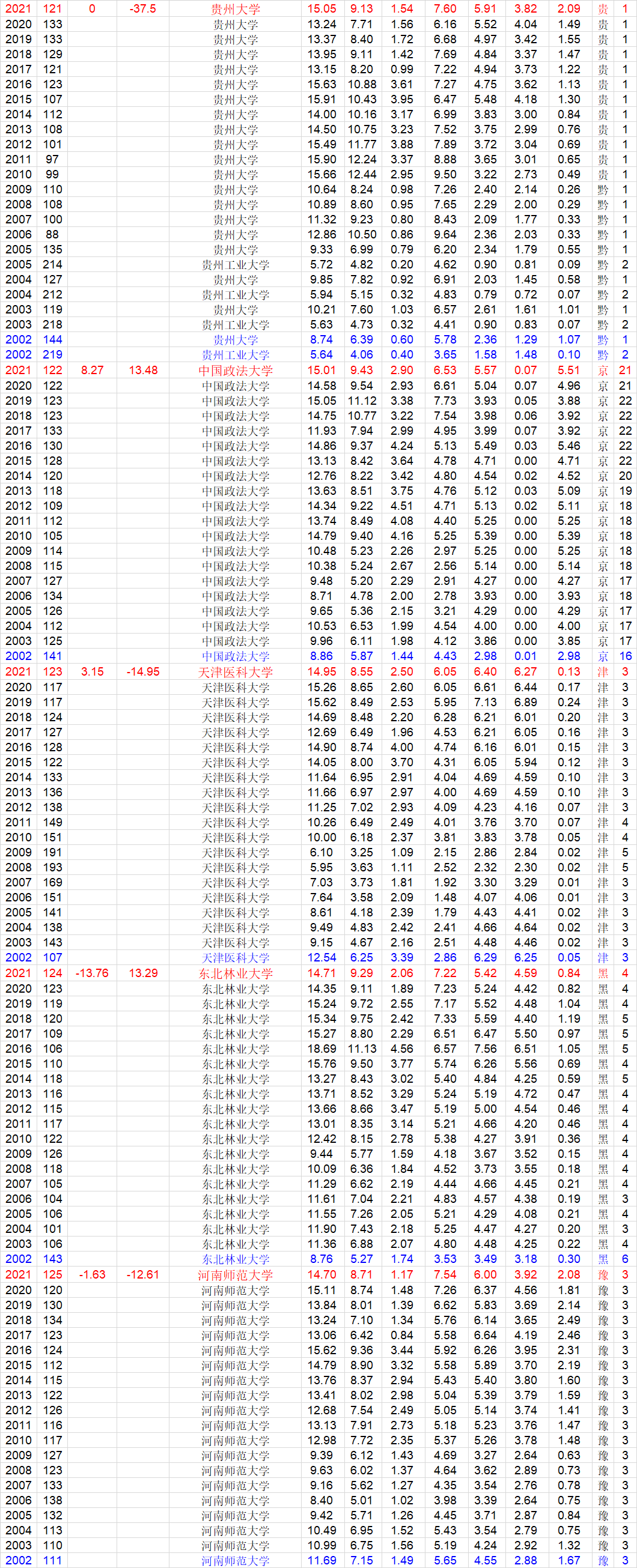The image size is (637, 1568).
Task: Select the blue 11.69 value for 河南师范大学 2002
Action: coord(322,1560)
